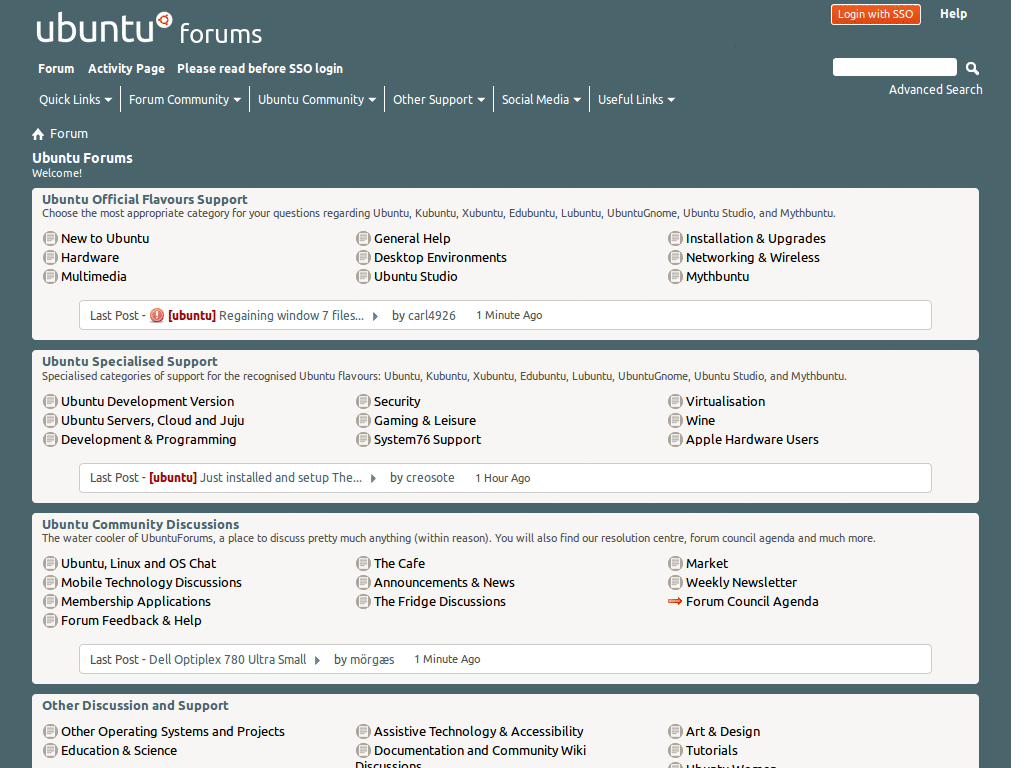Expand the Quick Links dropdown
The width and height of the screenshot is (1024, 768).
coord(75,99)
